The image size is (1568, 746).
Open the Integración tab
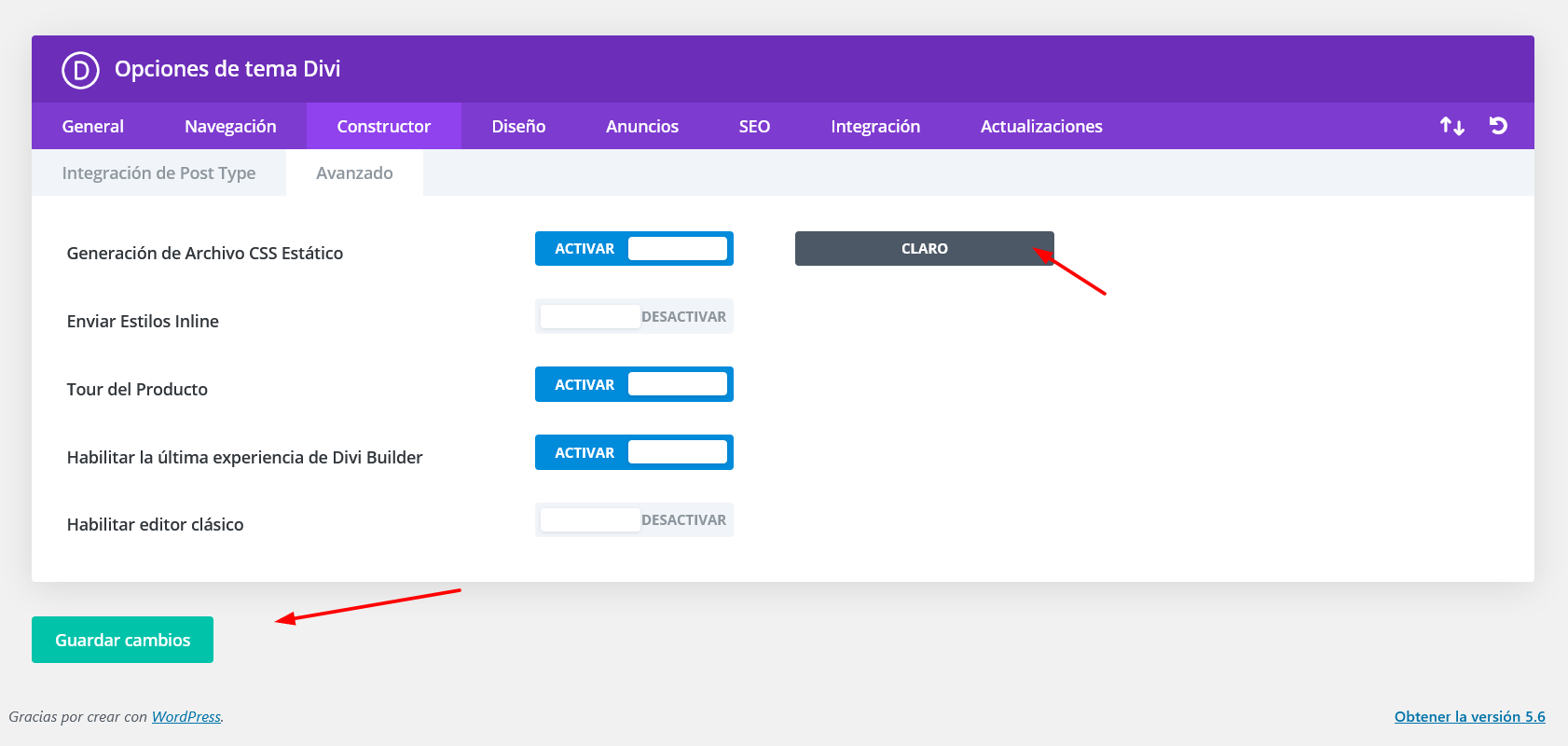tap(875, 126)
